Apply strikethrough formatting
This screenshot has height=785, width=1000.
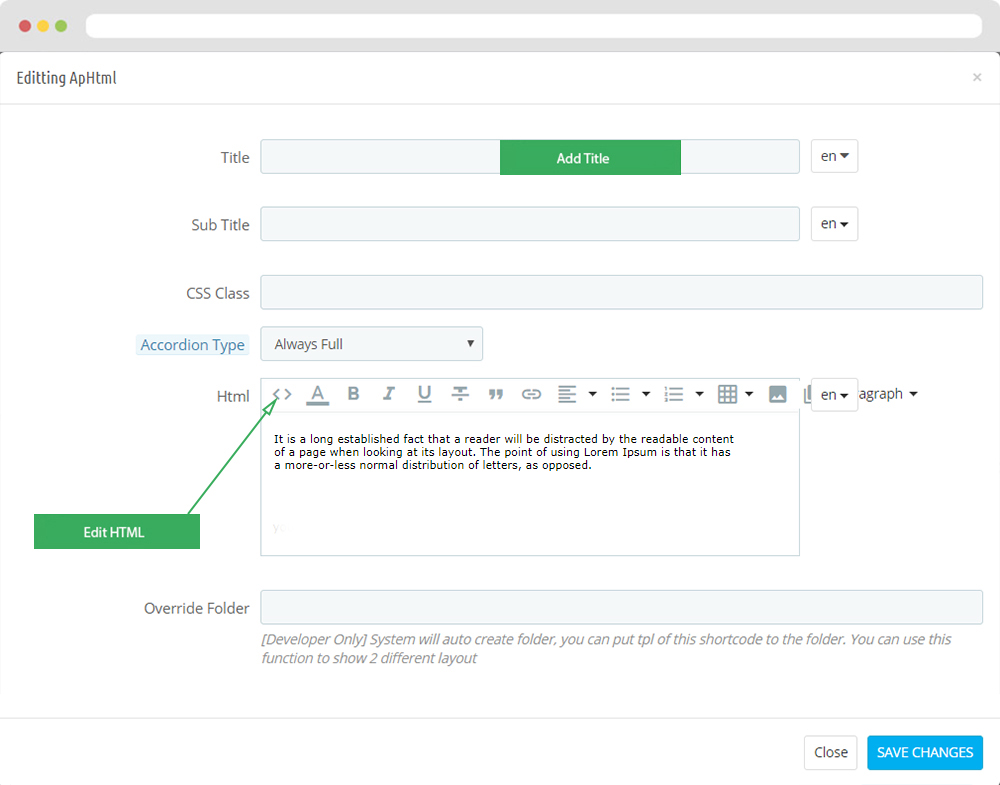point(460,394)
